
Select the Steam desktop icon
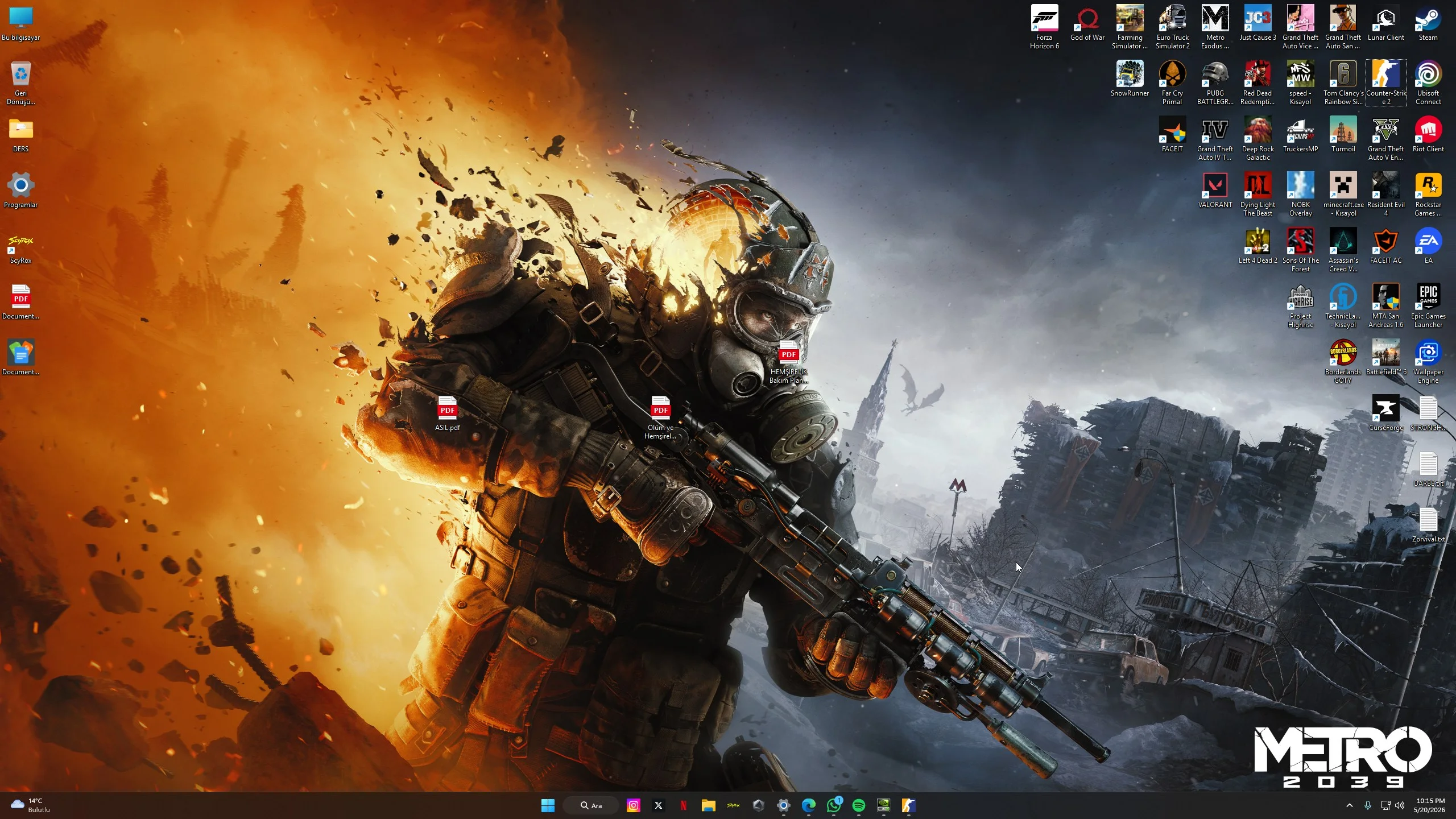pos(1428,23)
